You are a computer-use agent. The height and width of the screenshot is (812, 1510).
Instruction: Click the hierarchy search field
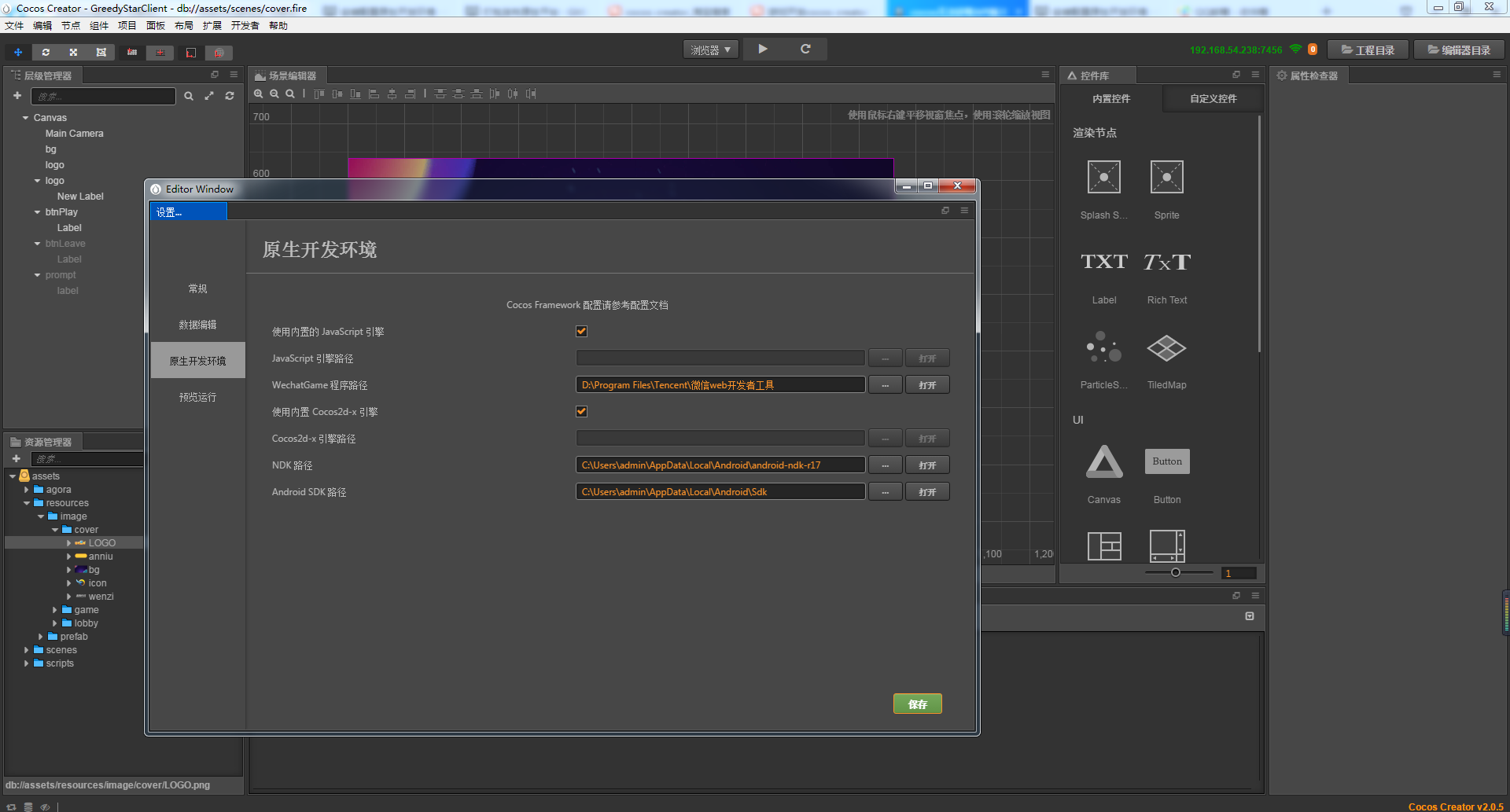tap(103, 96)
